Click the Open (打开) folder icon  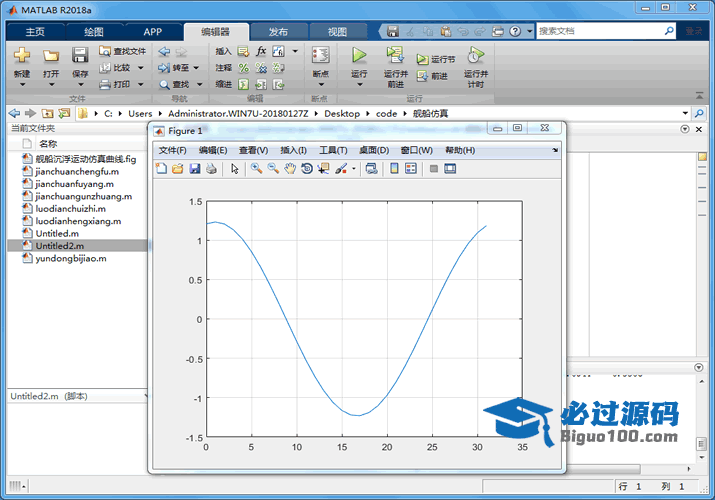[x=51, y=56]
